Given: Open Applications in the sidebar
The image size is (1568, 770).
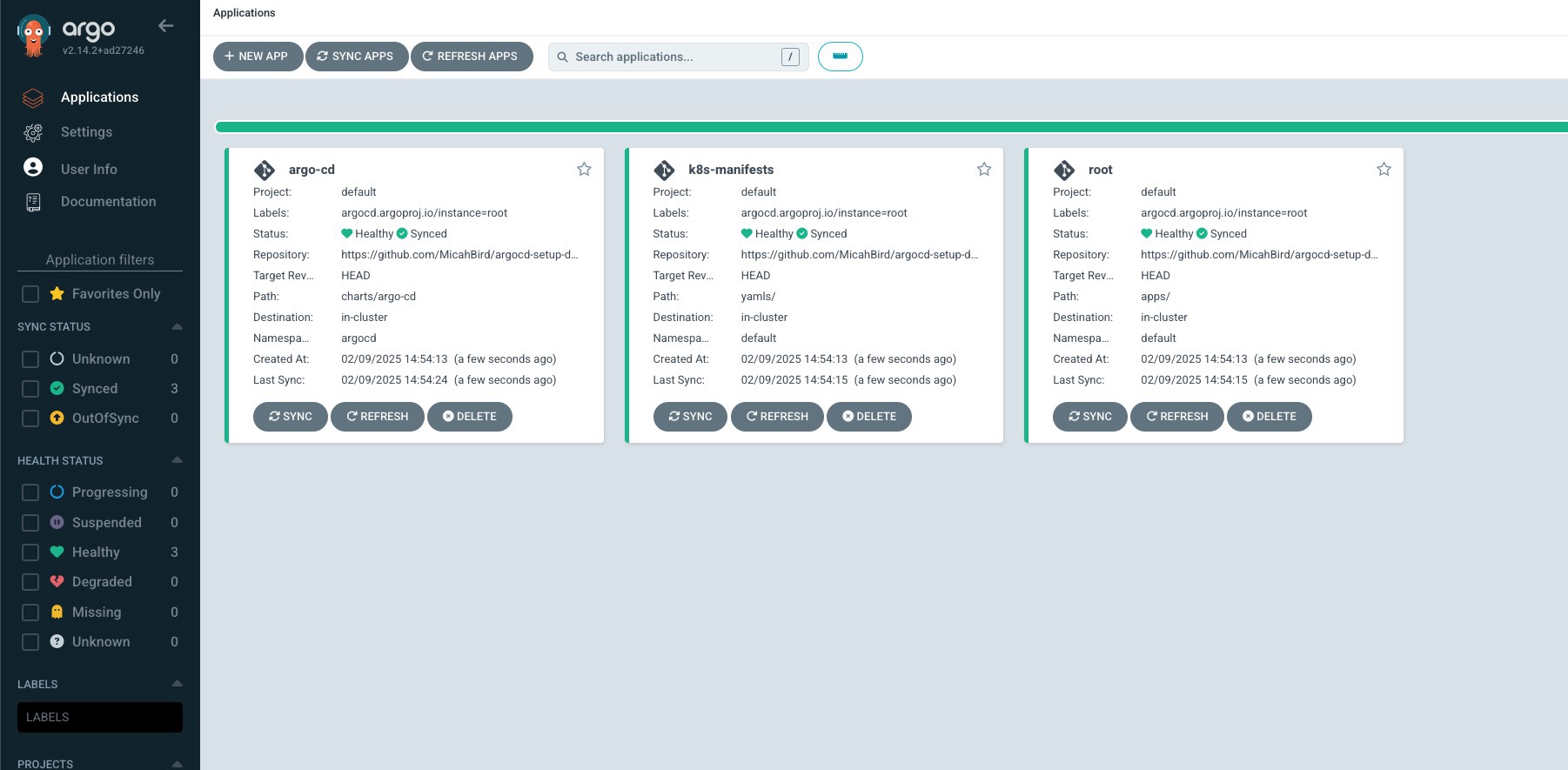Looking at the screenshot, I should [x=99, y=97].
